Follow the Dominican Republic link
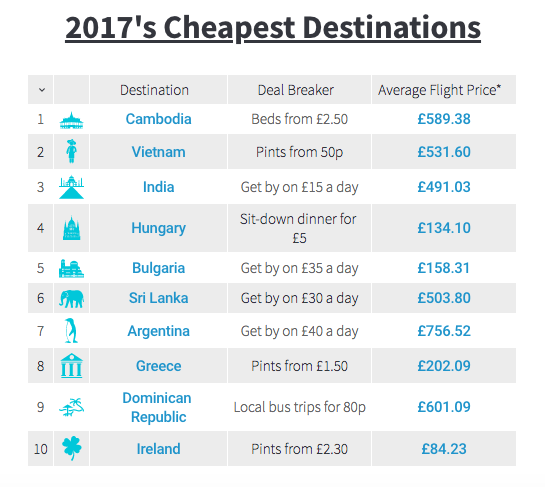545x487 pixels. tap(157, 407)
